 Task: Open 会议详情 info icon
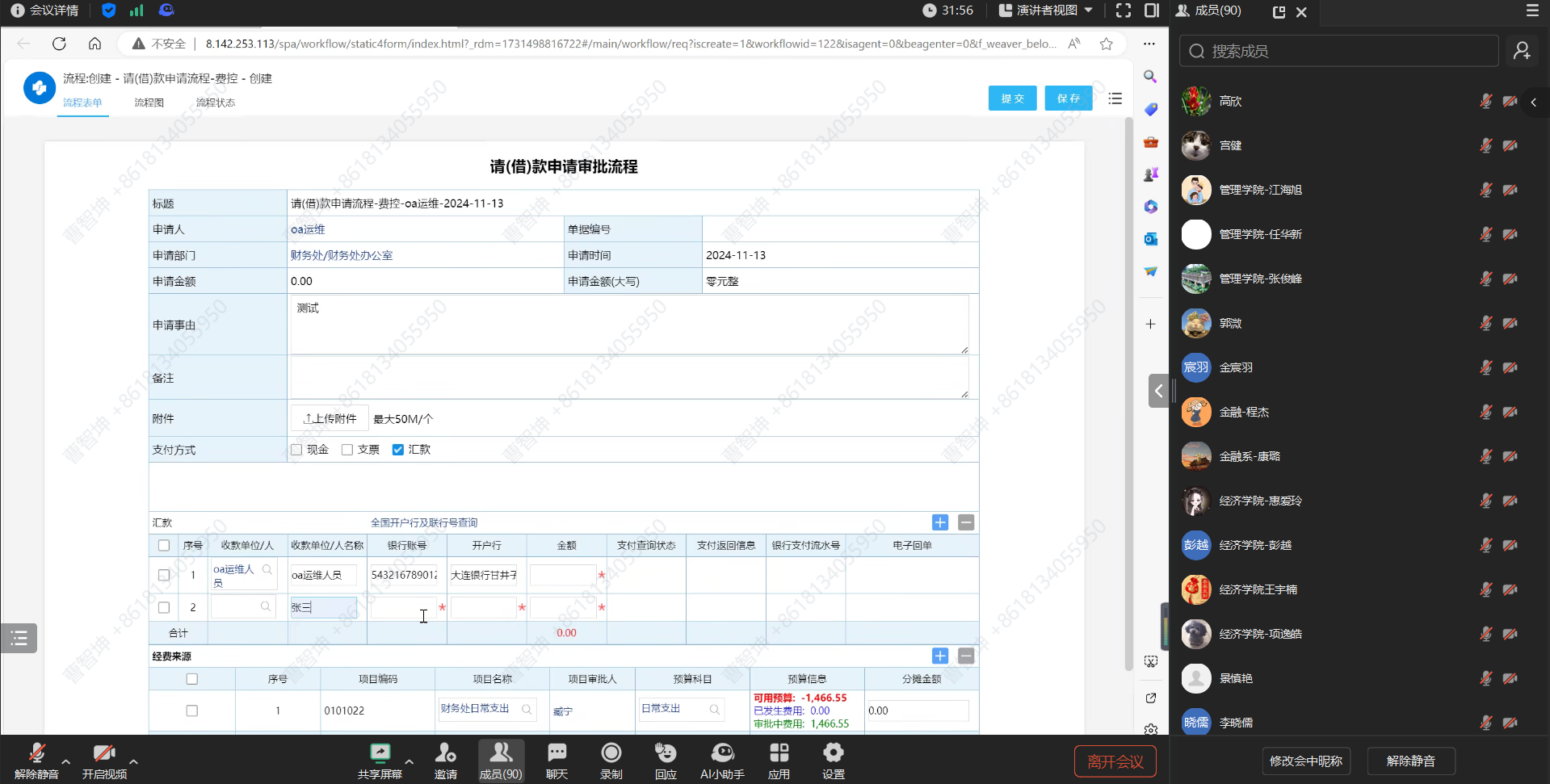(17, 10)
